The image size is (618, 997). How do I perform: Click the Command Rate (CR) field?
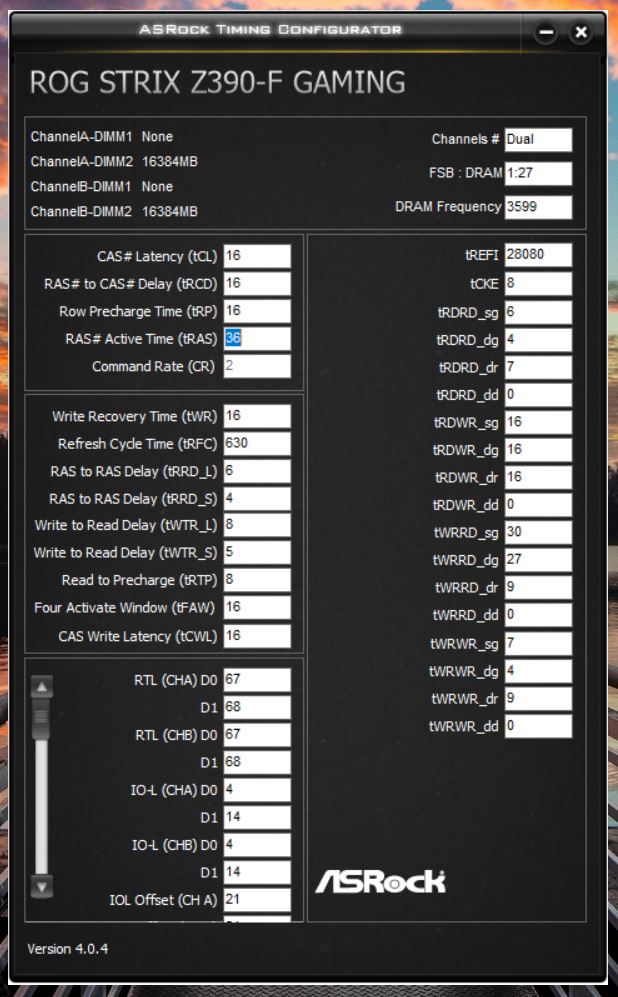click(257, 366)
